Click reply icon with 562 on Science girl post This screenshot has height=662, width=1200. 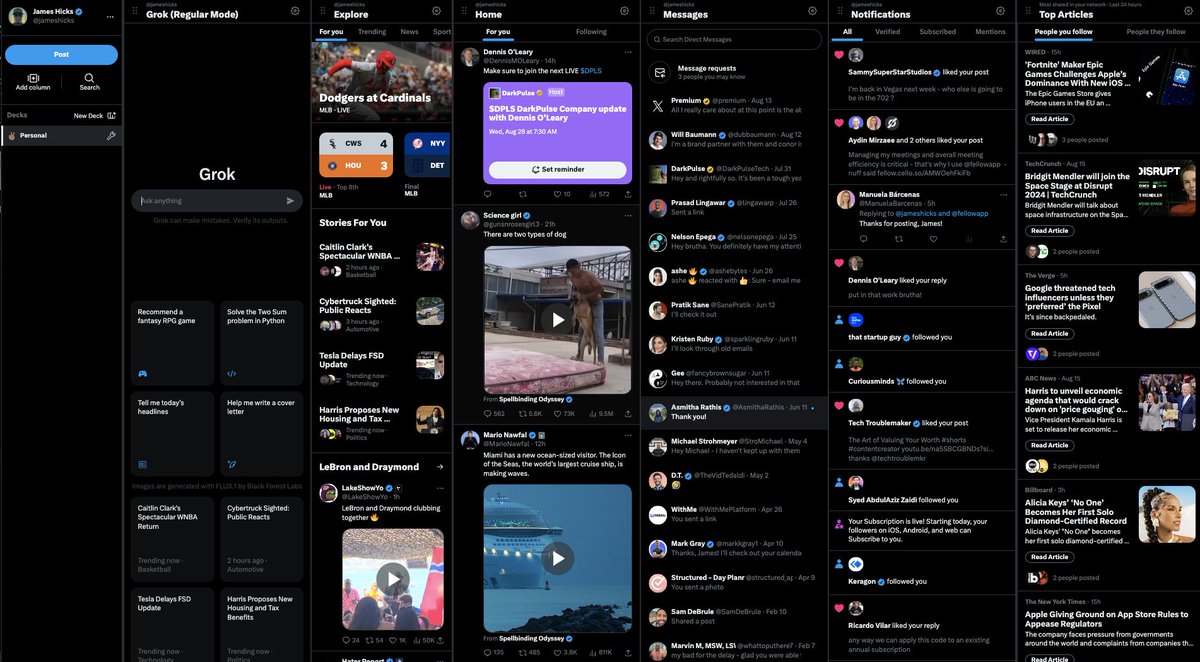click(x=488, y=413)
